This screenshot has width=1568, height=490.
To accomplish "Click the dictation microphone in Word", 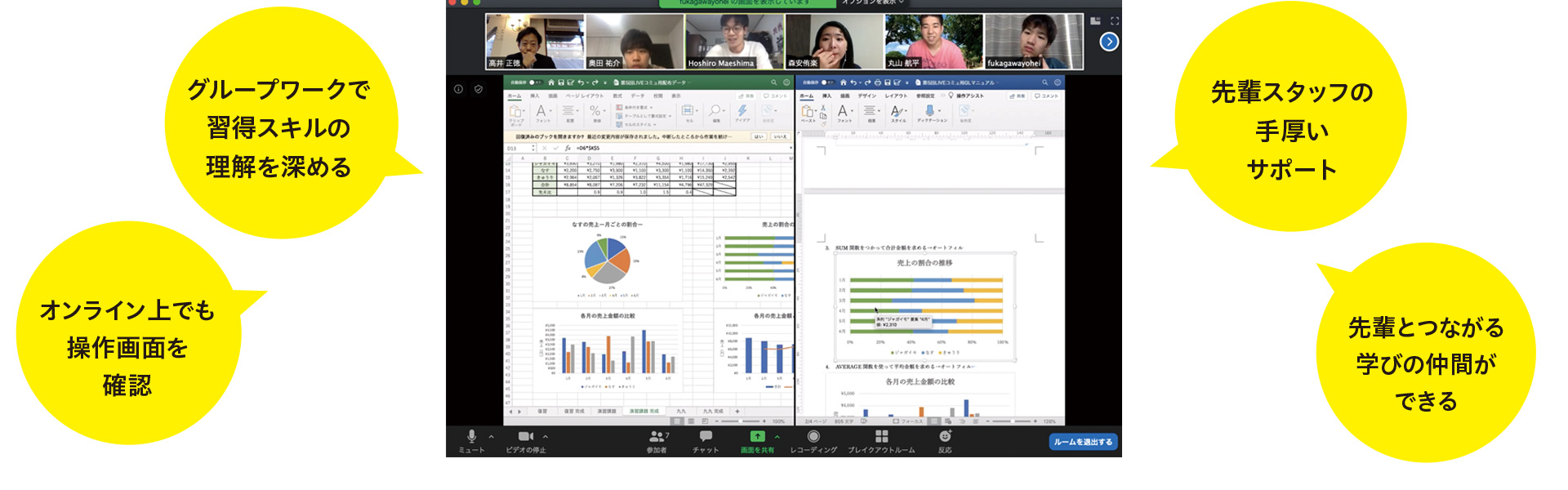I will [929, 111].
